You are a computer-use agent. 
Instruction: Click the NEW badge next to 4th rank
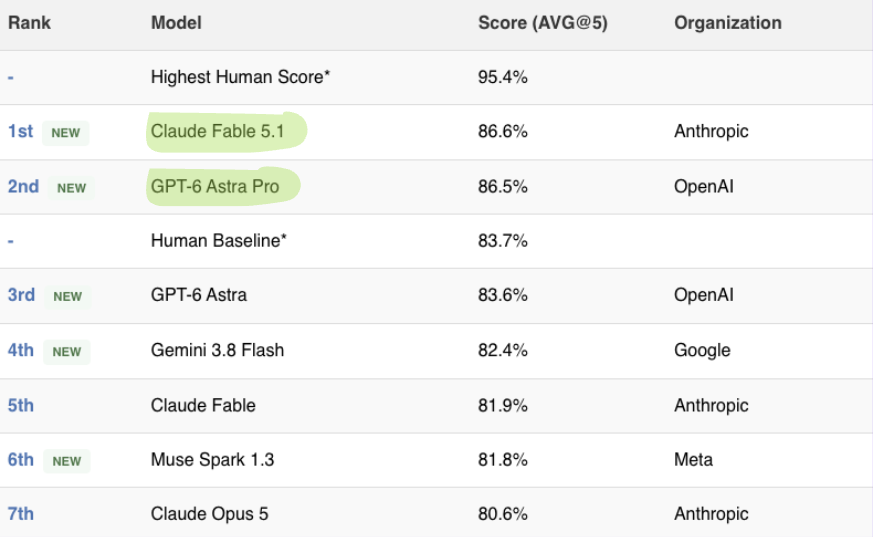click(67, 352)
